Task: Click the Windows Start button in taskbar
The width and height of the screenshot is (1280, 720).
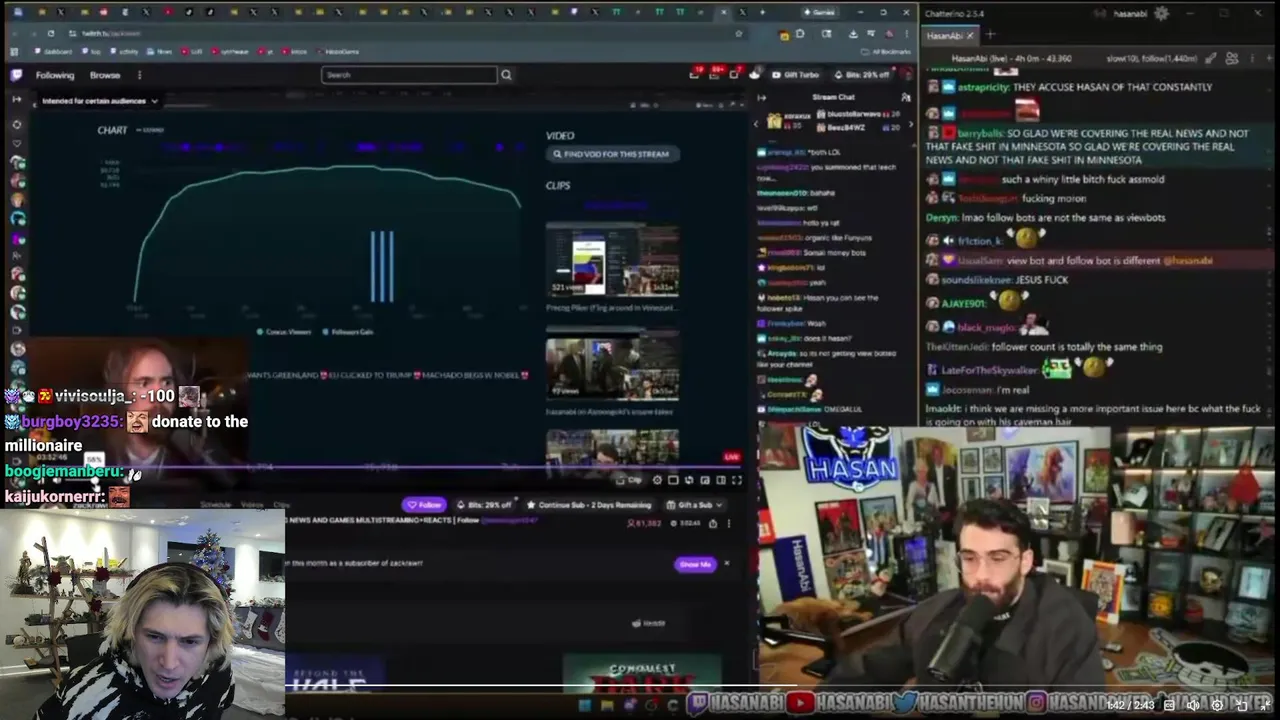Action: coord(585,706)
